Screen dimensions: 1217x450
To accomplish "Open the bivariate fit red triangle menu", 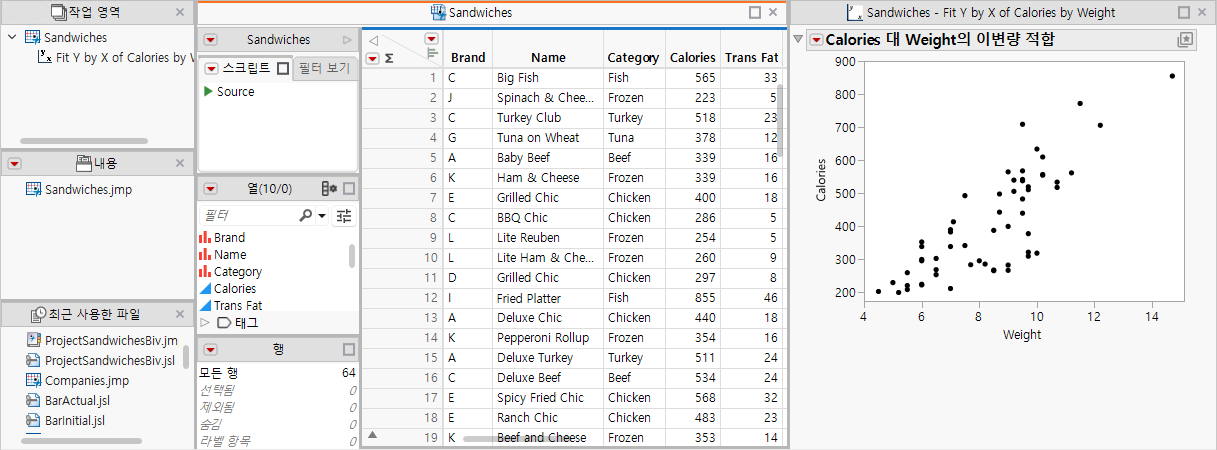I will point(817,40).
